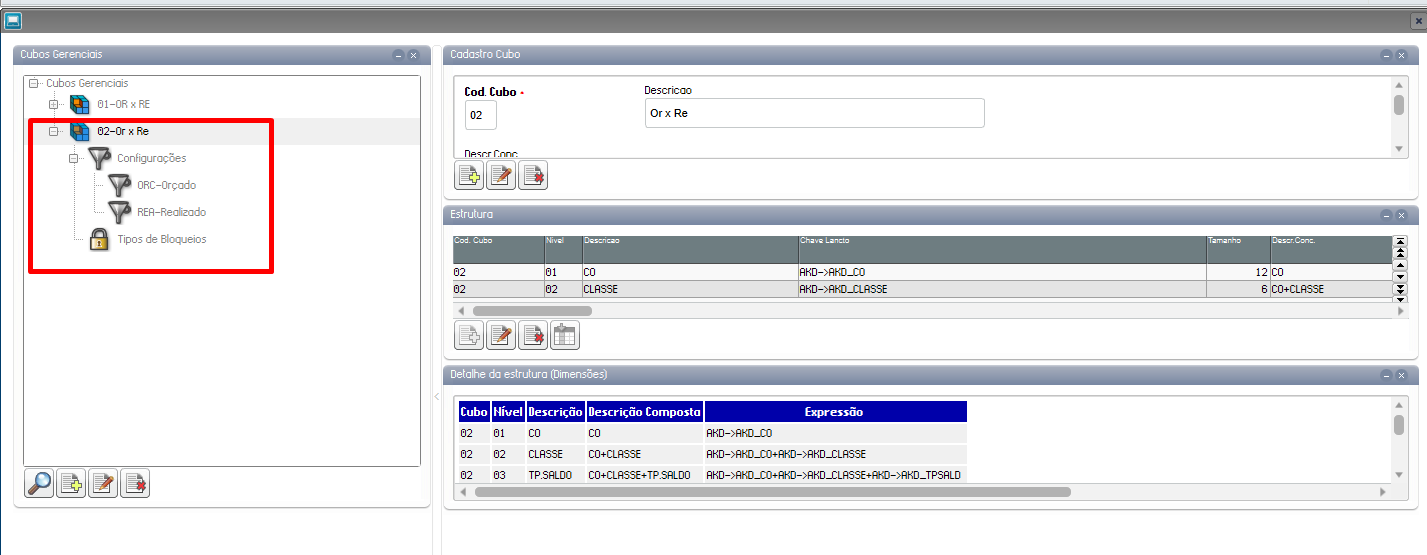The image size is (1427, 555).
Task: Expand the 01-OR x RE cube node
Action: 54,104
